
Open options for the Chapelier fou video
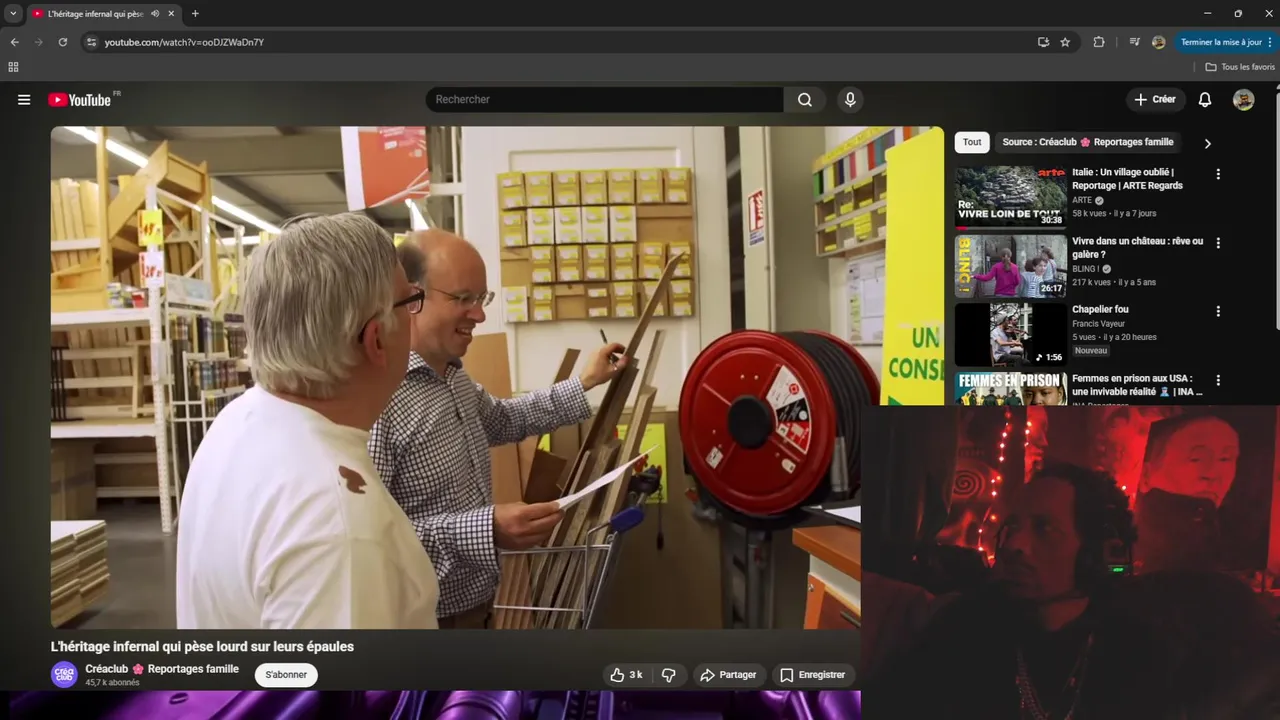pos(1218,311)
